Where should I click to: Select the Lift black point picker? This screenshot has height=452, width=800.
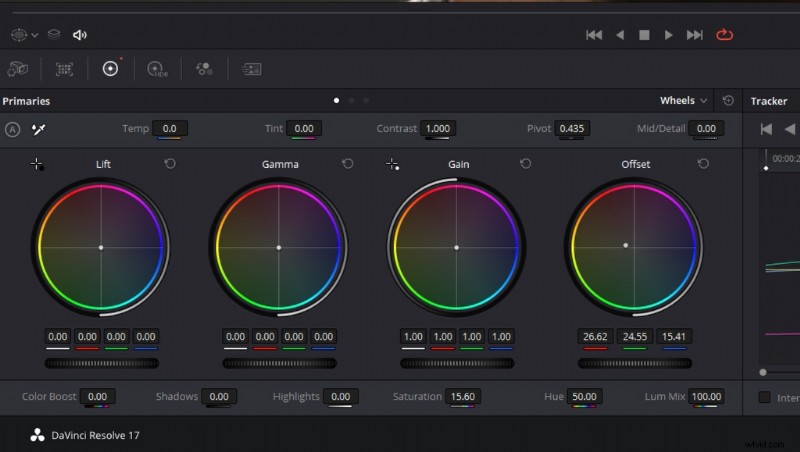pyautogui.click(x=37, y=164)
